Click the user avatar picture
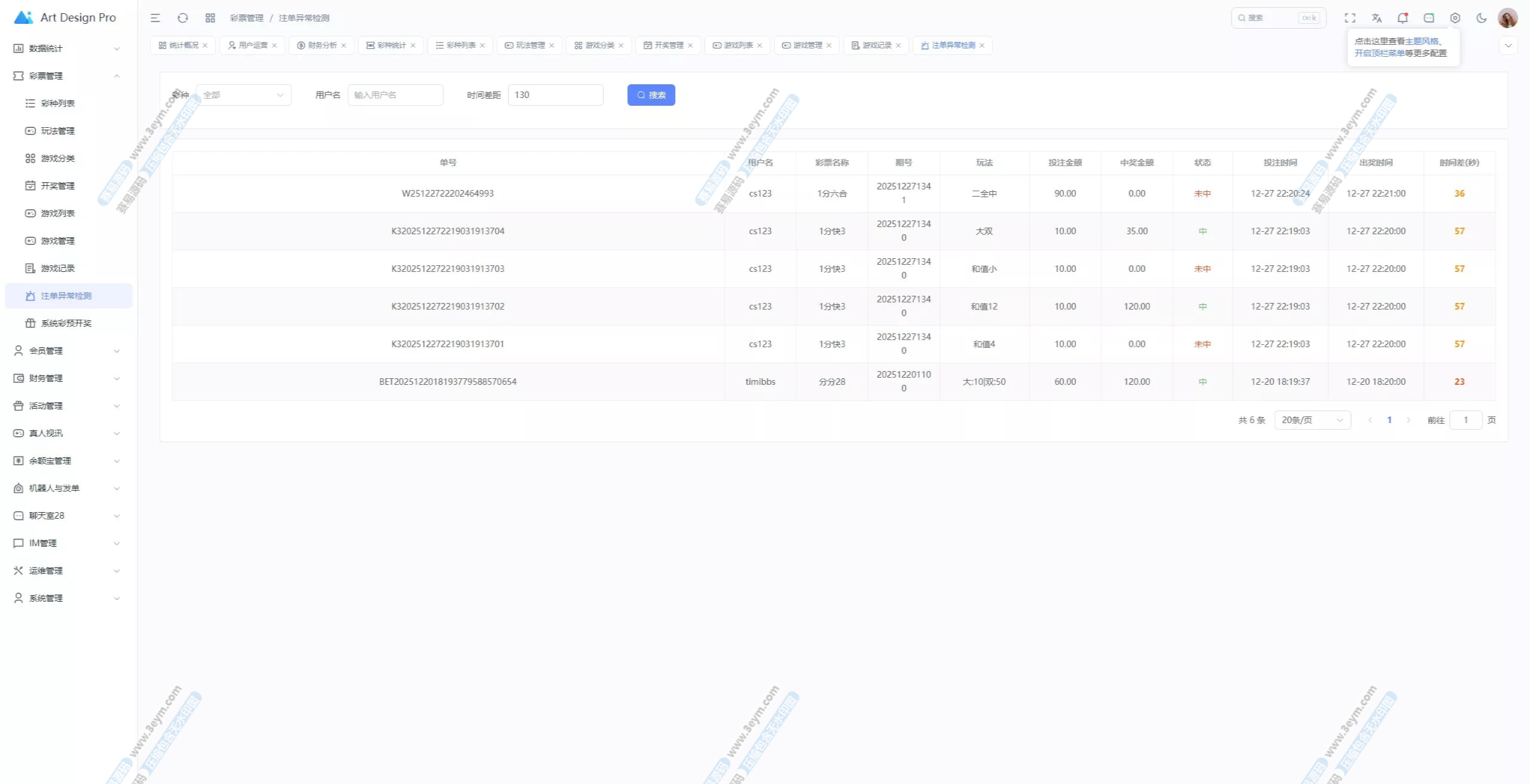The height and width of the screenshot is (784, 1530). pos(1507,18)
